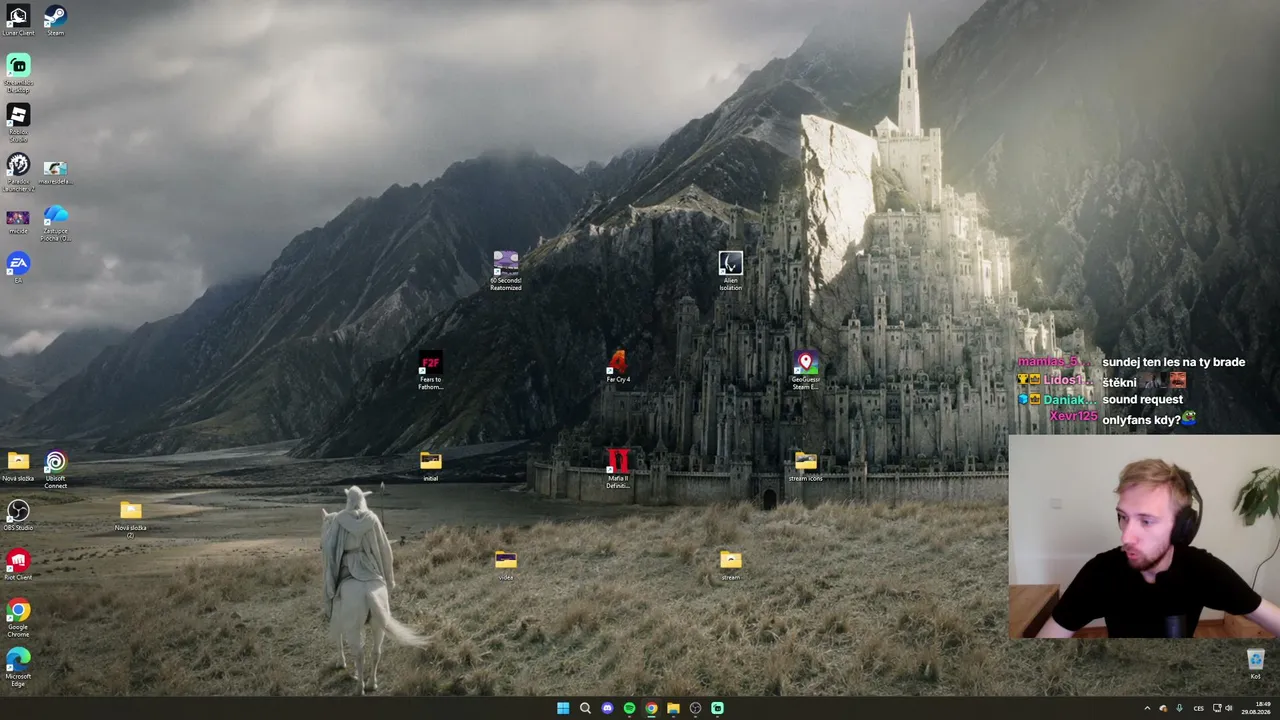Select the Mafia II Definitive Edition icon
The height and width of the screenshot is (720, 1280).
tap(618, 468)
